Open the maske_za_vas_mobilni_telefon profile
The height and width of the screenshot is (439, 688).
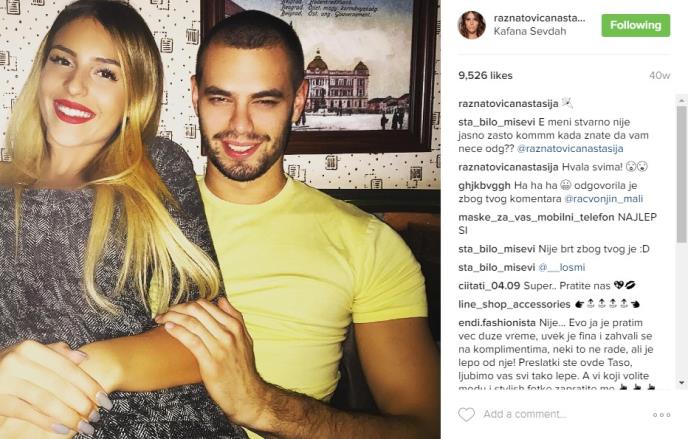pyautogui.click(x=536, y=217)
